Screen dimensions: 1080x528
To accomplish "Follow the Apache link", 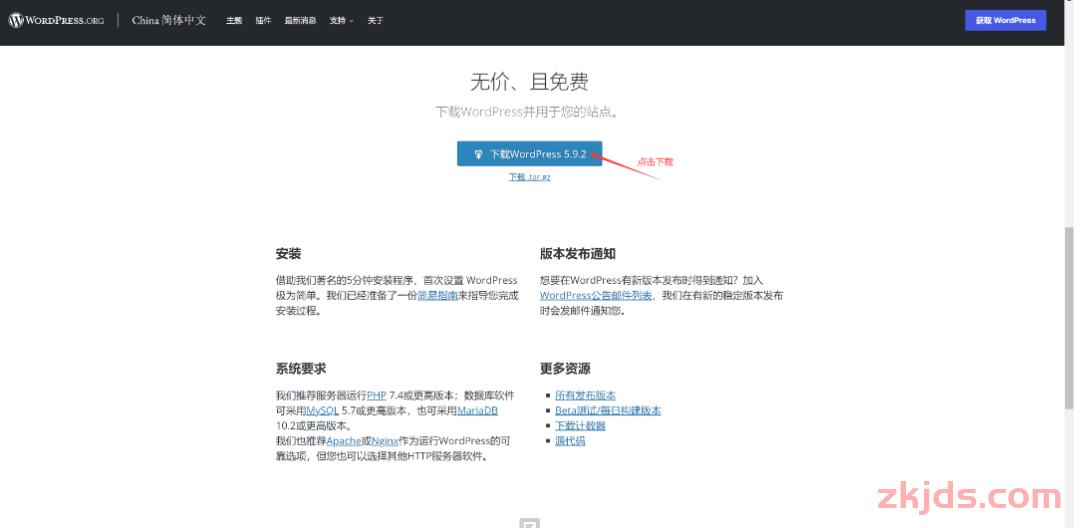I will (x=344, y=441).
